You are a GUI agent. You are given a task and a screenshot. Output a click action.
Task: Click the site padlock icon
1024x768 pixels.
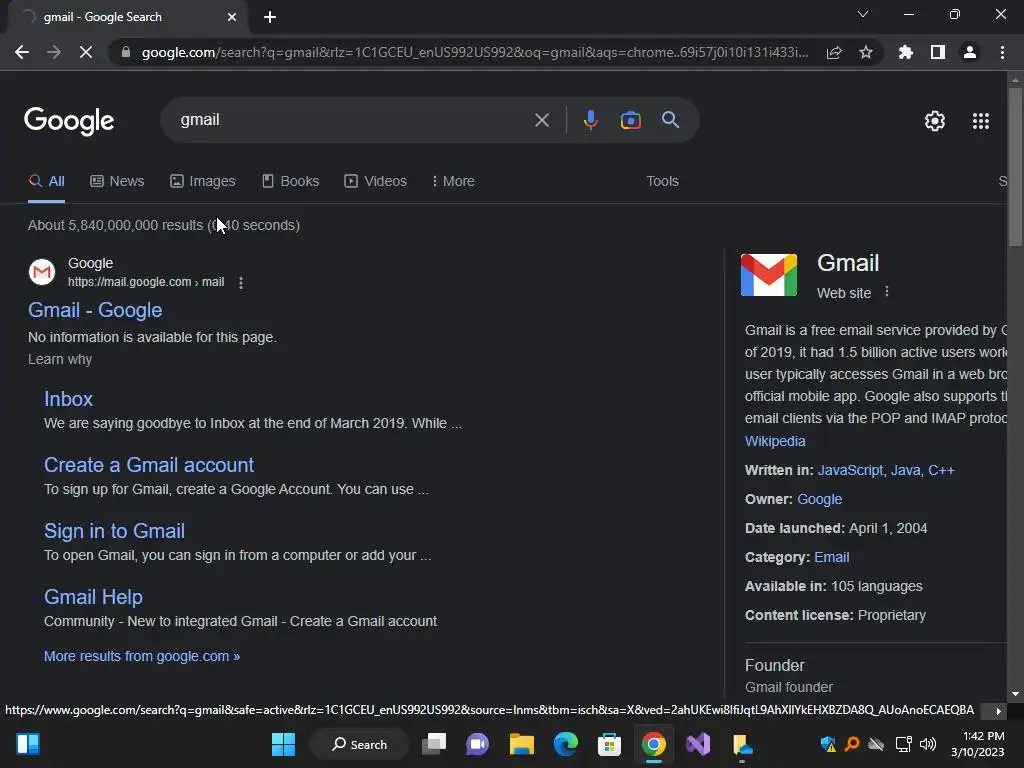[x=125, y=52]
